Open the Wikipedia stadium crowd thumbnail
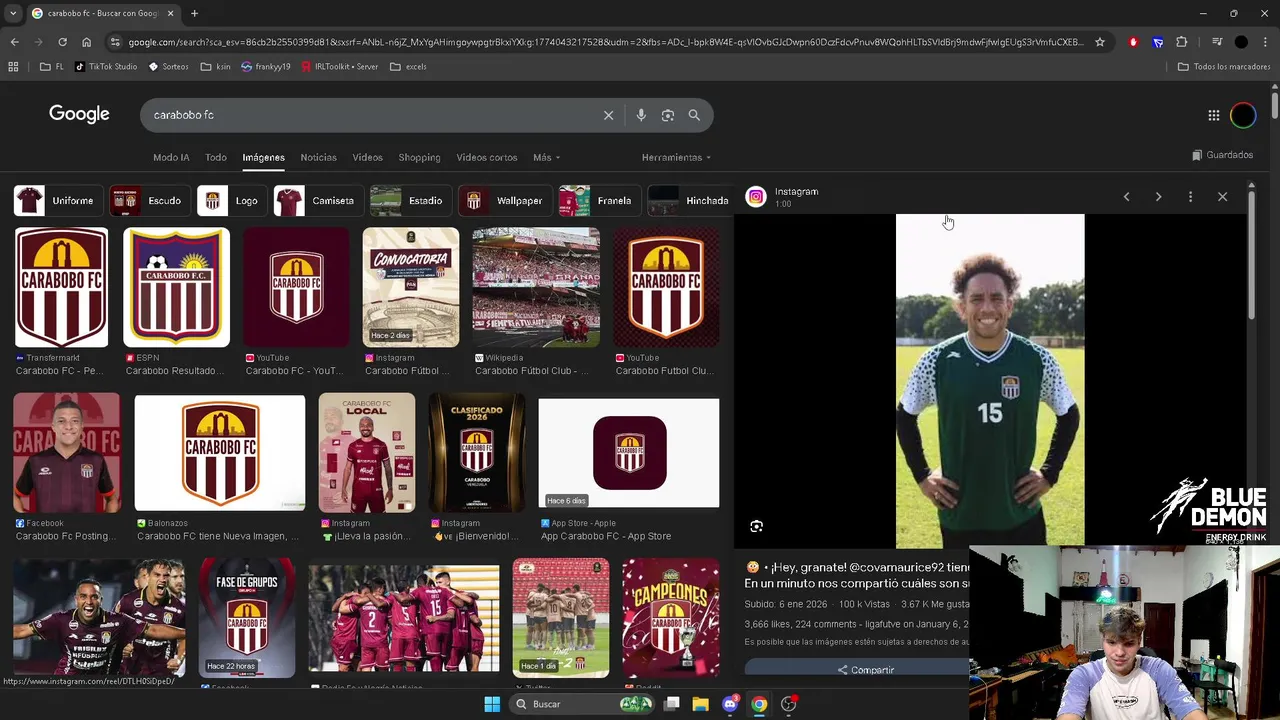Screen dimensions: 1280x720 coord(536,287)
